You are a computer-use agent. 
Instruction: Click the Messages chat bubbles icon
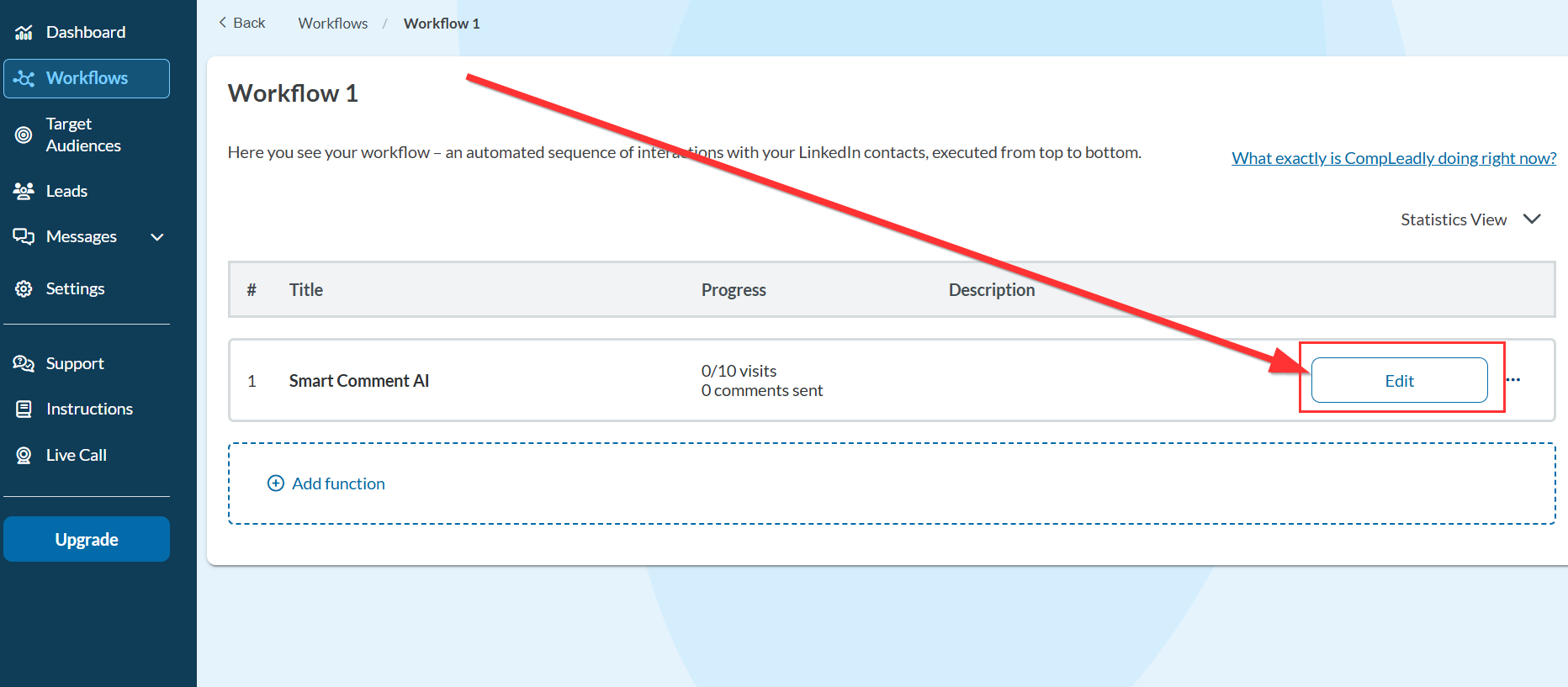tap(24, 236)
